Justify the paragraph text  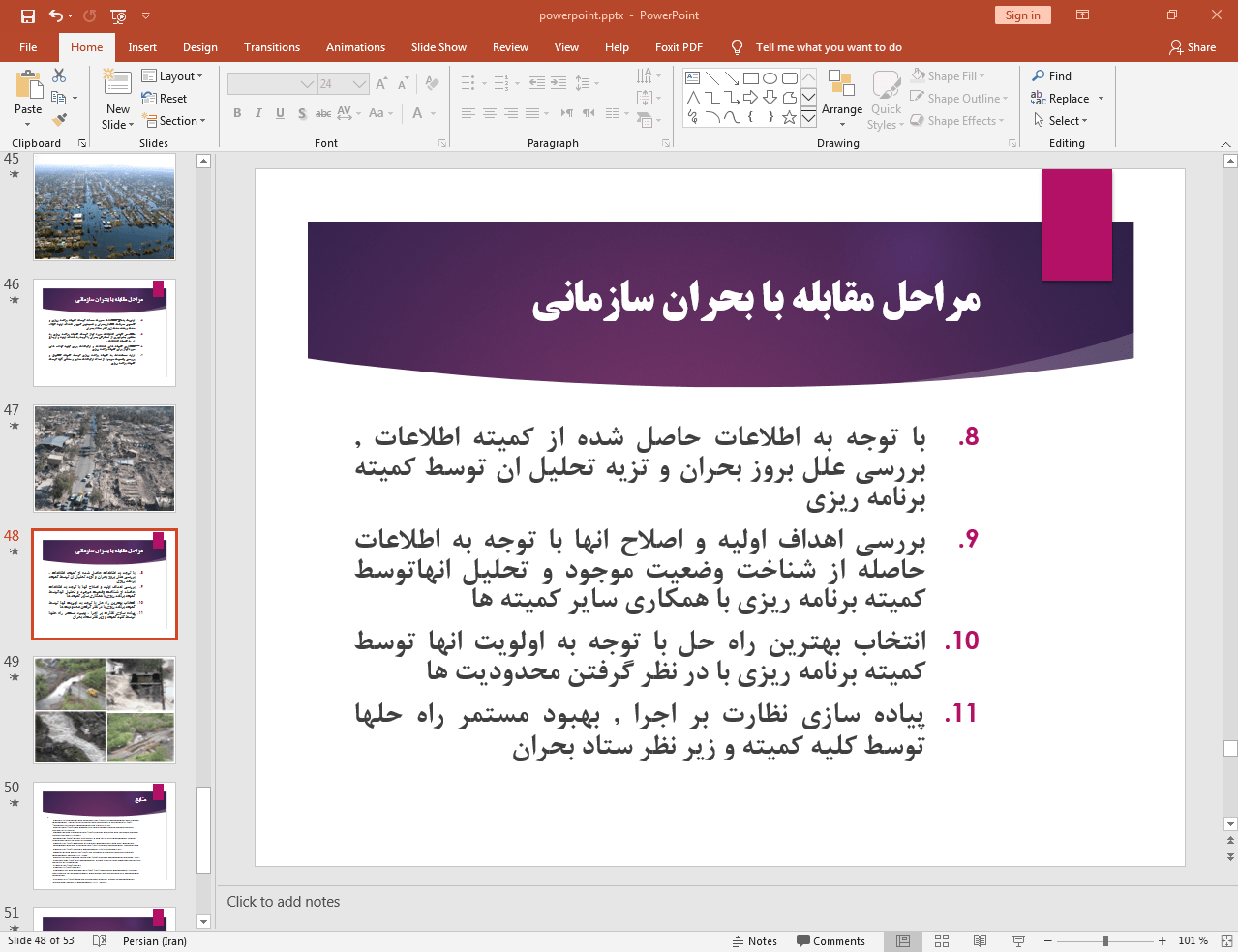click(533, 114)
